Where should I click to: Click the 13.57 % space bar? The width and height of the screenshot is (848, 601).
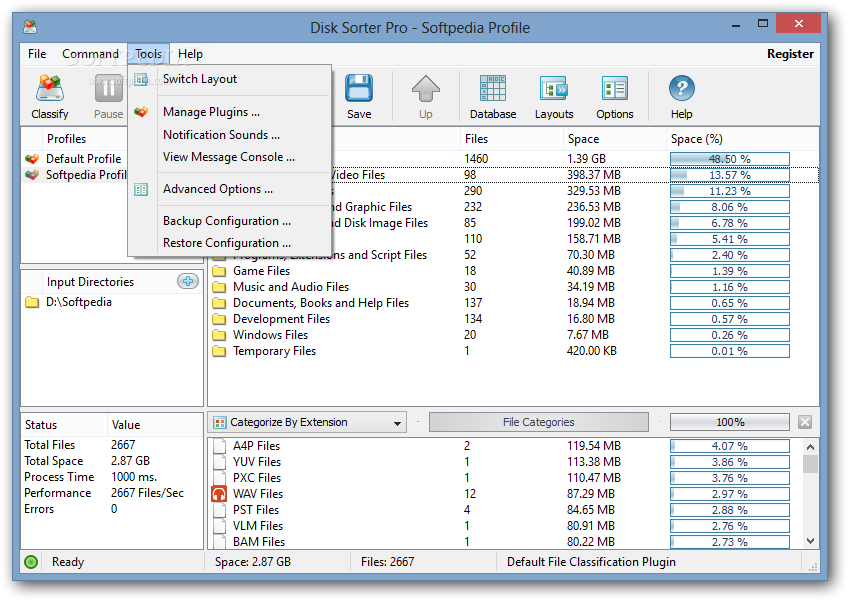tap(730, 175)
